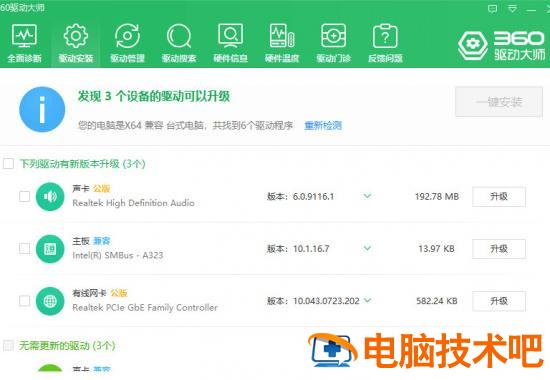The width and height of the screenshot is (550, 380).
Task: Click the 下列驱动有新版本升级 (3个) label
Action: point(82,164)
